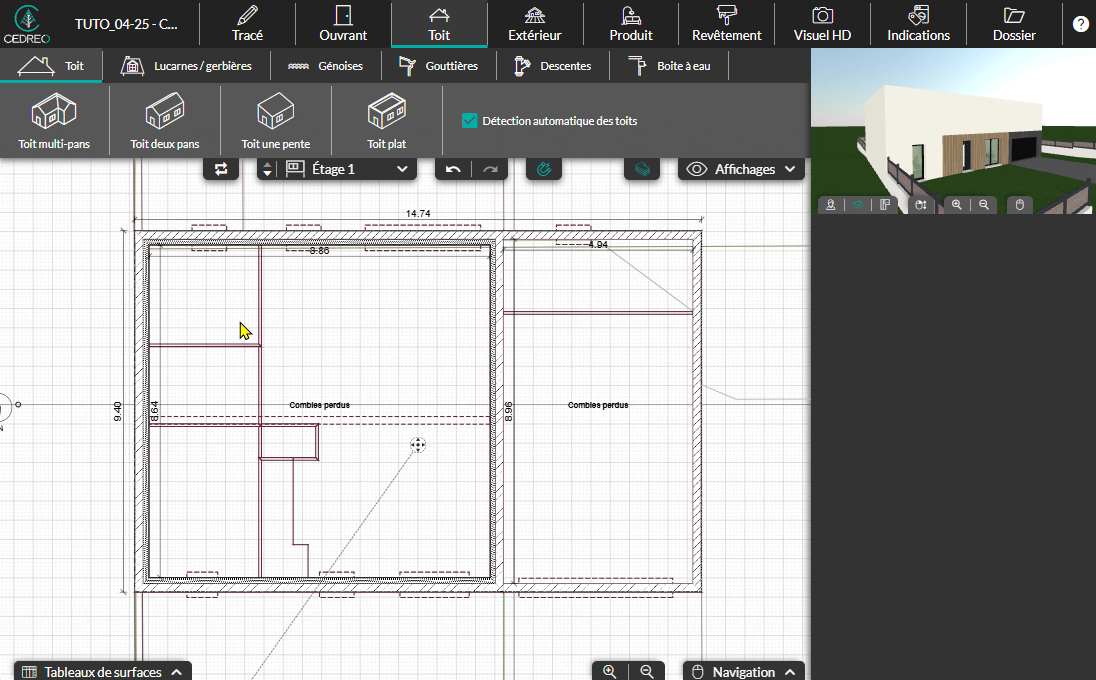Select the Toit multi-pans roof tool
The width and height of the screenshot is (1096, 680).
[54, 121]
